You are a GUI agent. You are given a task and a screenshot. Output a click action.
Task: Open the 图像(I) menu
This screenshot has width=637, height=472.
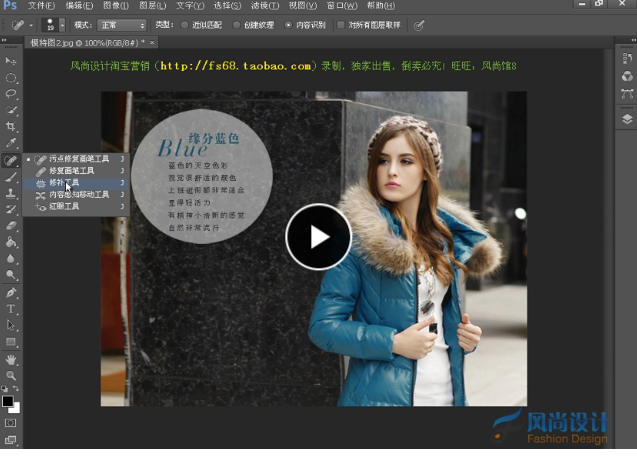(x=116, y=6)
